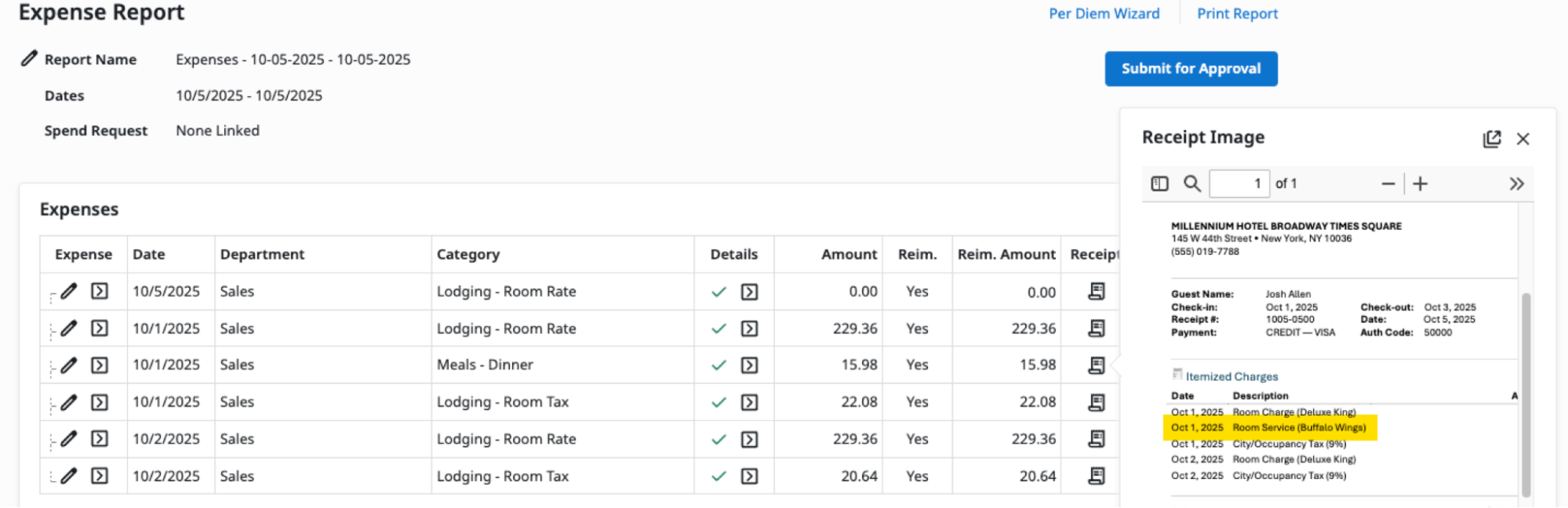Open details for 10/1/2025 229.36 Room Rate row

(x=749, y=328)
